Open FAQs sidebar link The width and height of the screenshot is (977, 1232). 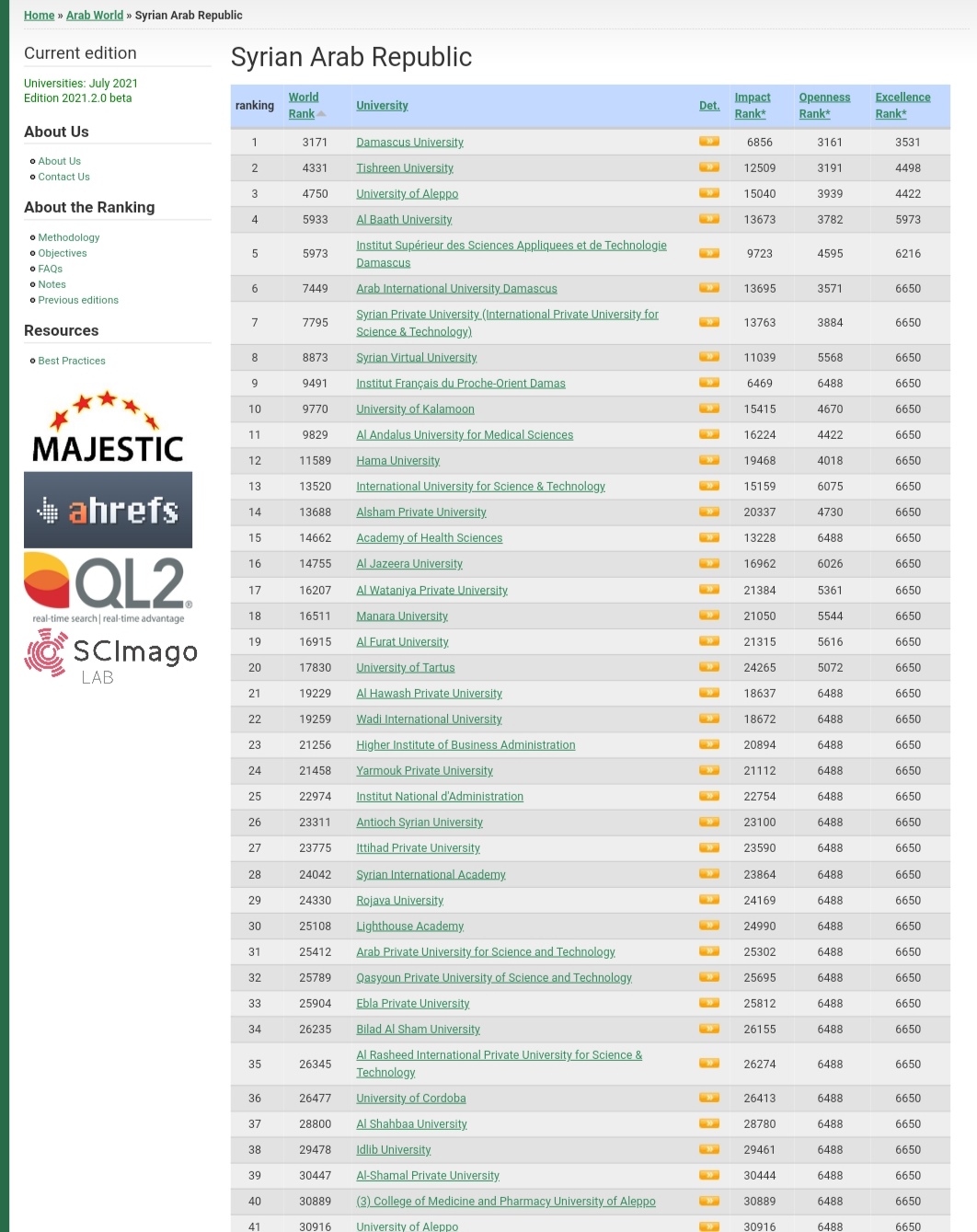click(x=51, y=269)
